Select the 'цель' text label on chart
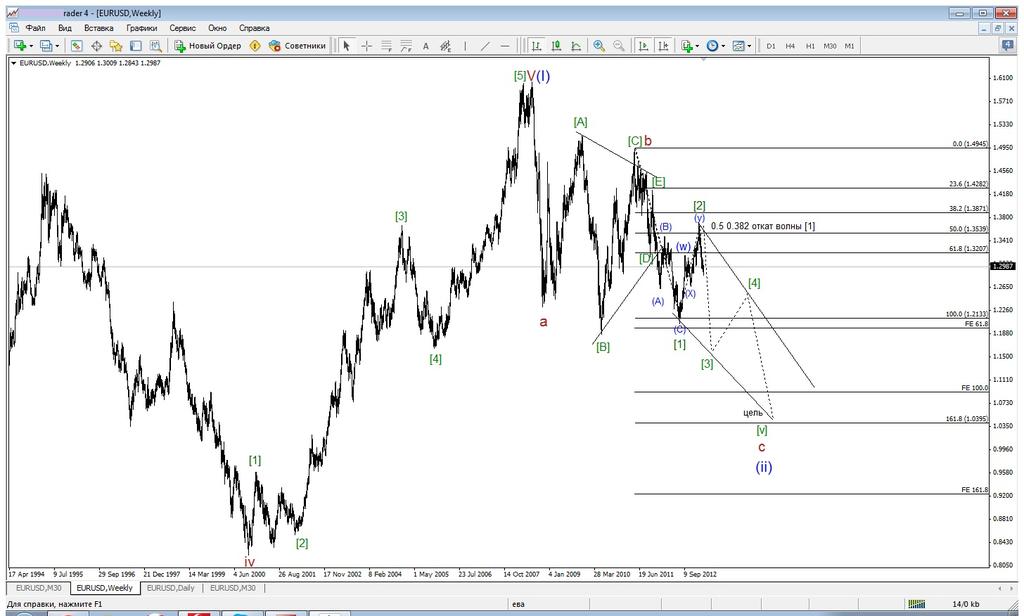Image resolution: width=1024 pixels, height=616 pixels. 752,413
